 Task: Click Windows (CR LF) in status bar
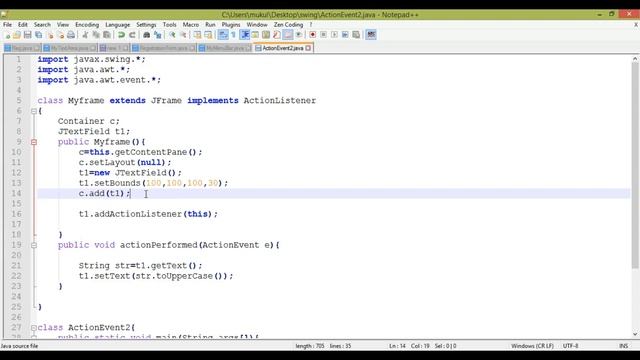532,346
